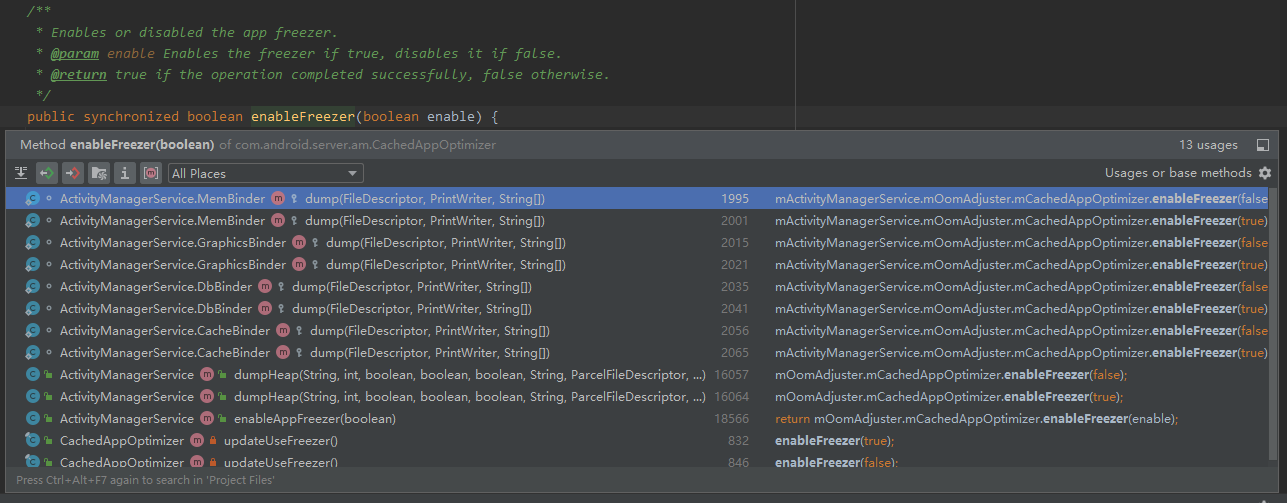Click the merge usages from same line icon

tap(21, 173)
